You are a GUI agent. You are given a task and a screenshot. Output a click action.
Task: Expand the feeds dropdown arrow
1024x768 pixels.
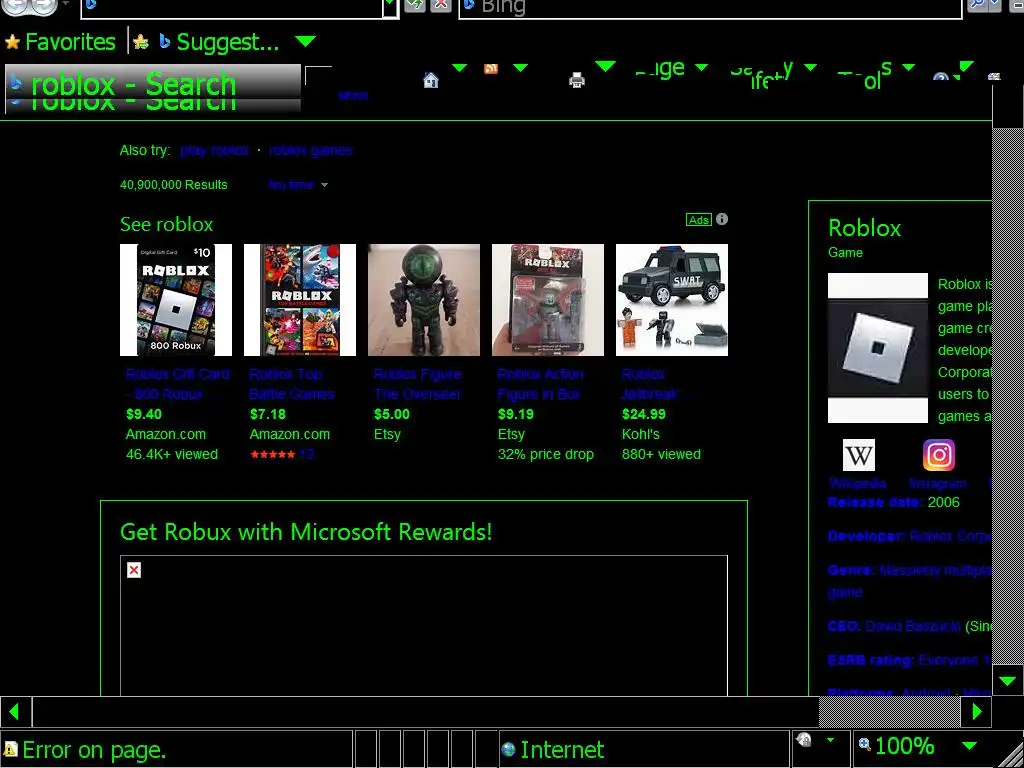pos(520,67)
